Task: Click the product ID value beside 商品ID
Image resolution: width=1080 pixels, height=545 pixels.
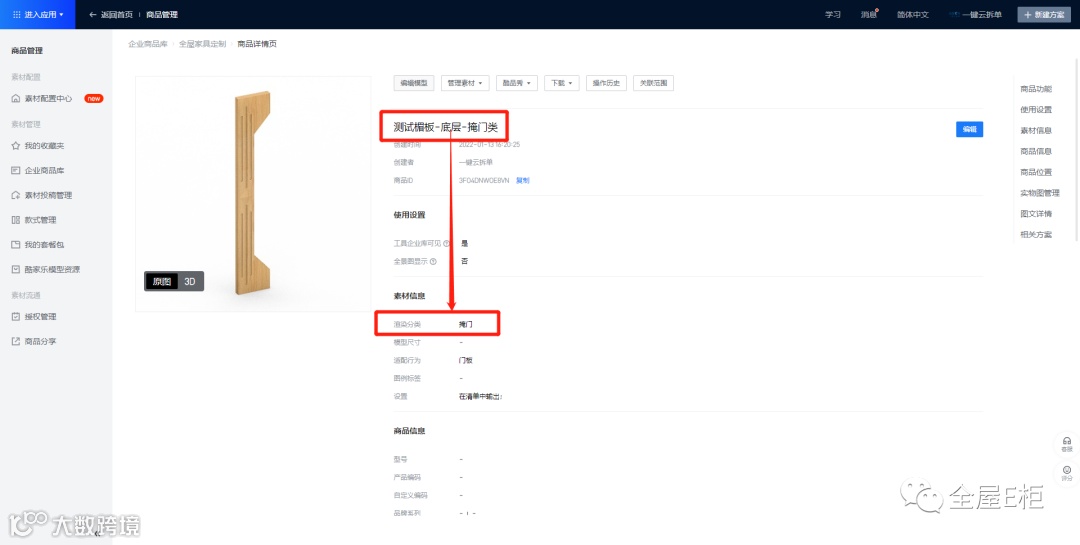Action: click(x=484, y=181)
